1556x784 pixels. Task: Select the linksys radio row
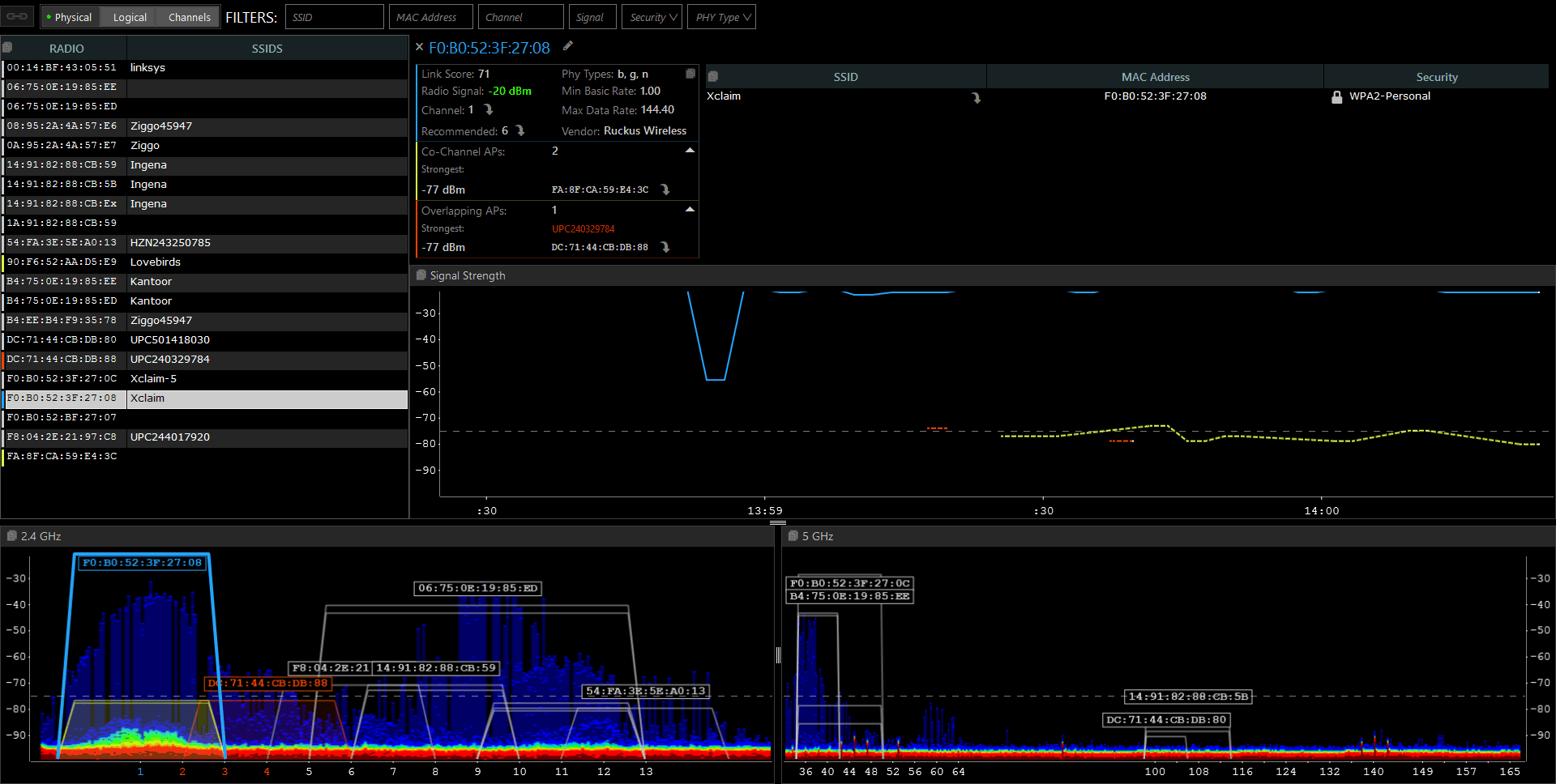(204, 68)
